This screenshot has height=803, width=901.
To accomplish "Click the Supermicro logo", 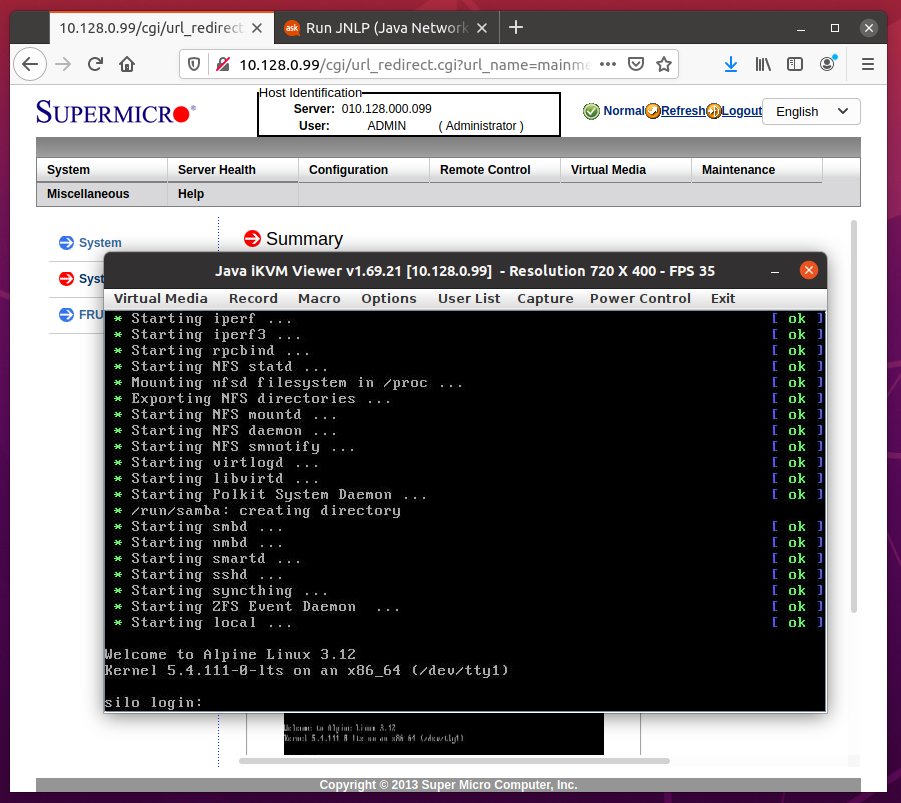I will [x=115, y=112].
